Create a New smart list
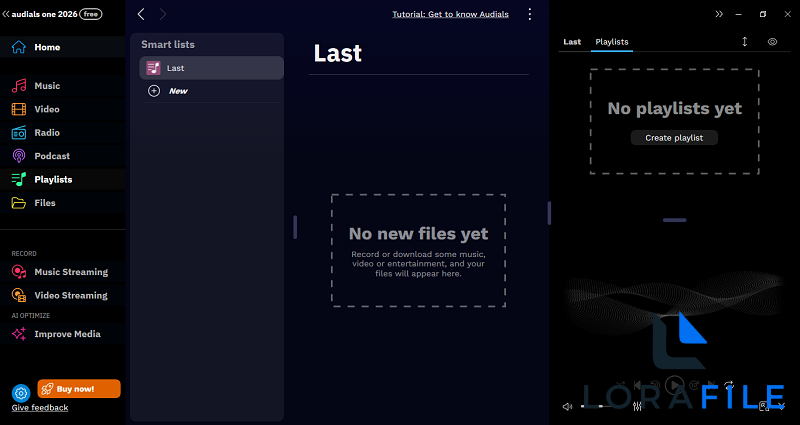Screen dimensions: 800x425 tap(211, 91)
